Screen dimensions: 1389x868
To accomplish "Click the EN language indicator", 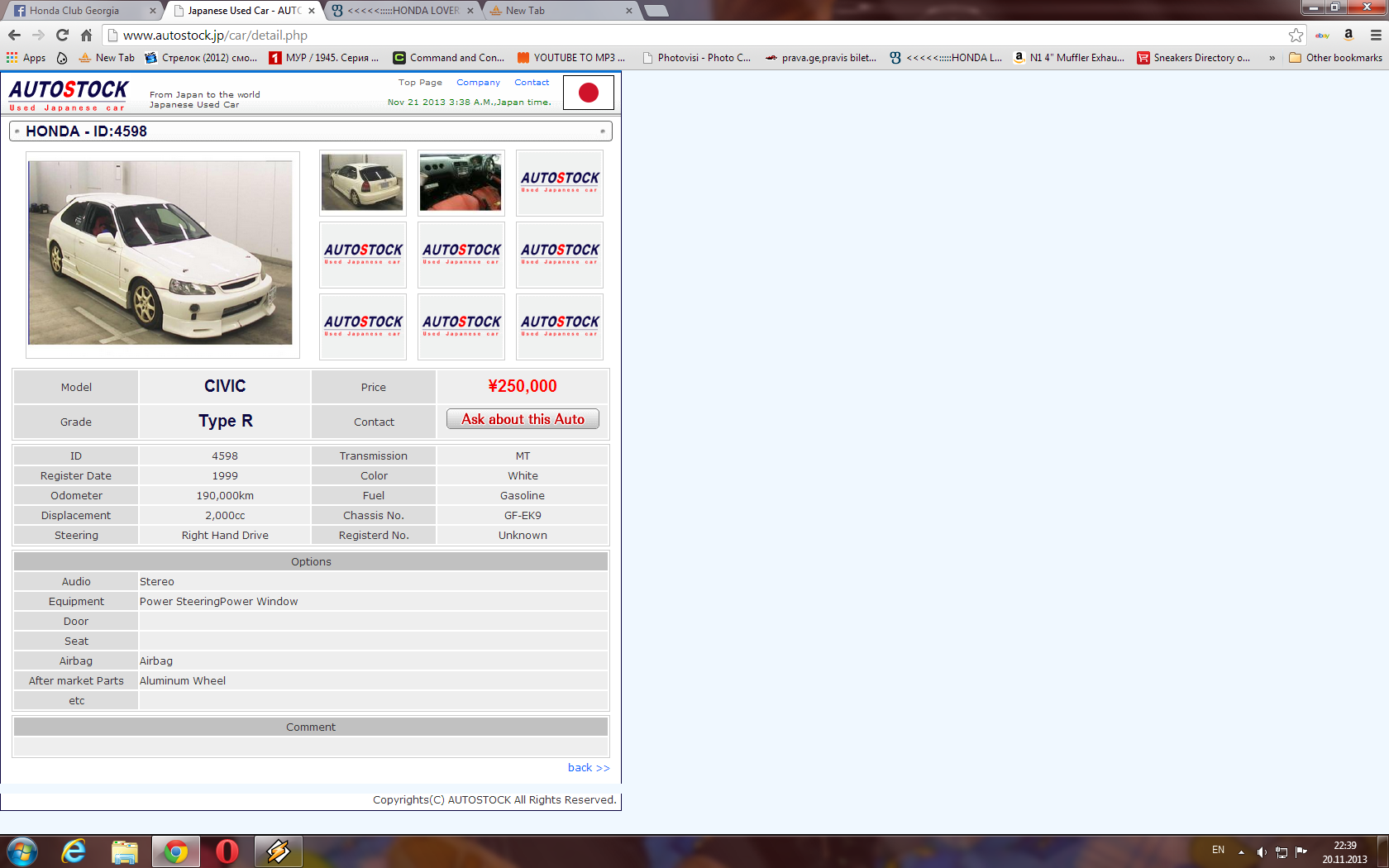I will click(1218, 850).
